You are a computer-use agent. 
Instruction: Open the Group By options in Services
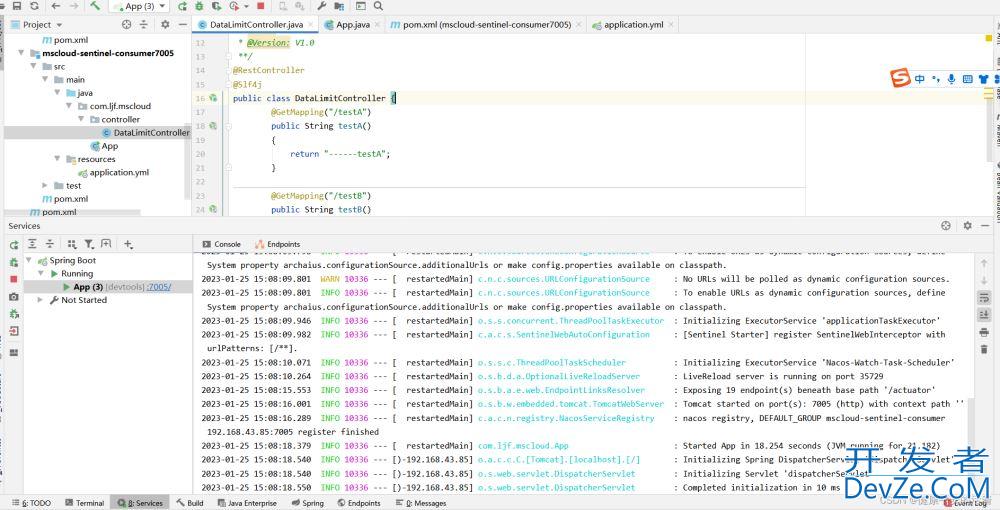(x=71, y=244)
